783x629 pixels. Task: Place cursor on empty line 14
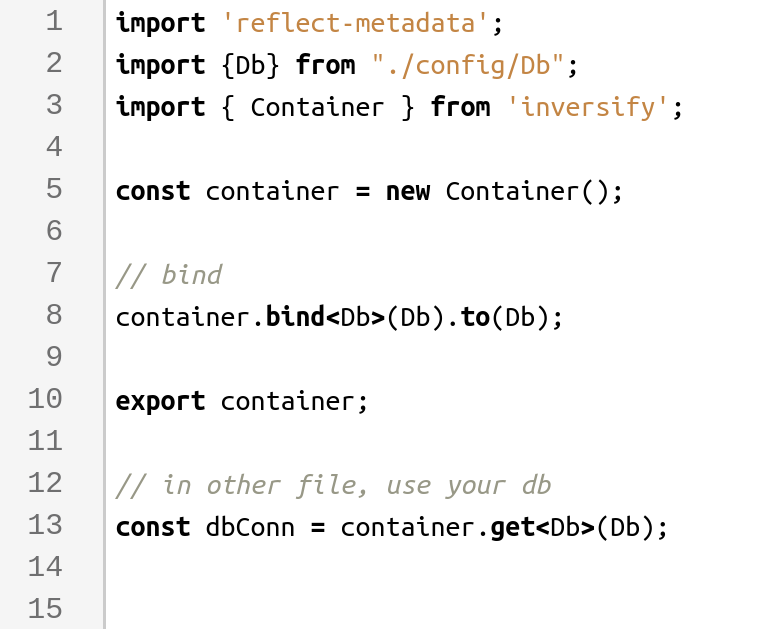[300, 568]
